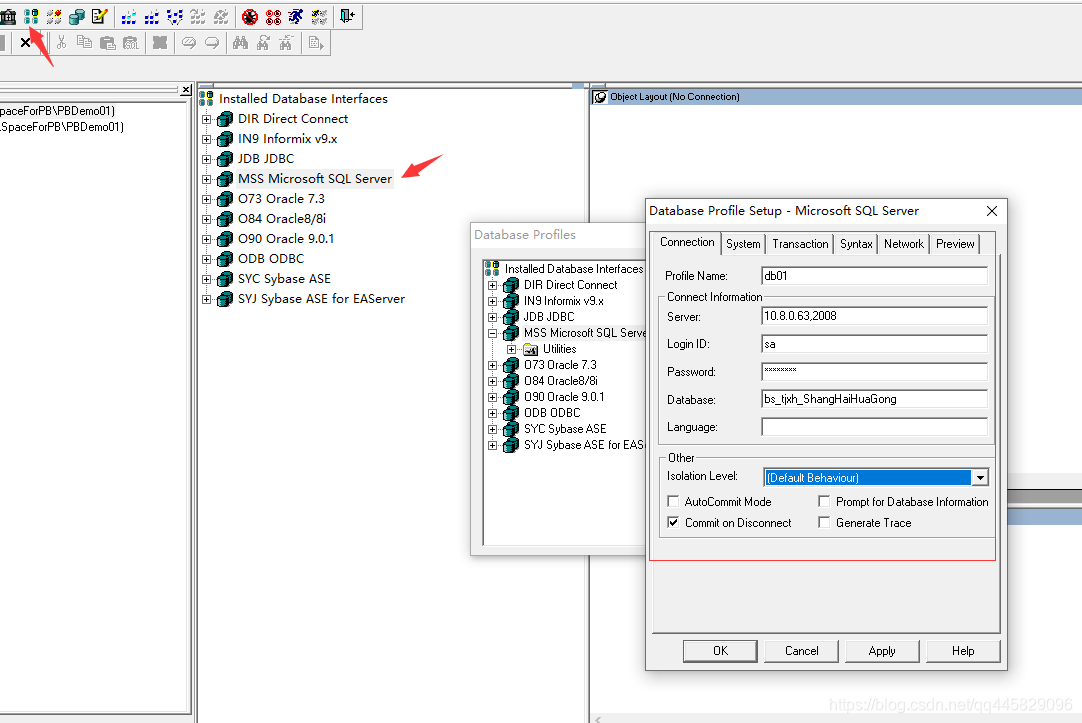
Task: Select O90 Oracle 9.0.1 in main tree
Action: [286, 239]
